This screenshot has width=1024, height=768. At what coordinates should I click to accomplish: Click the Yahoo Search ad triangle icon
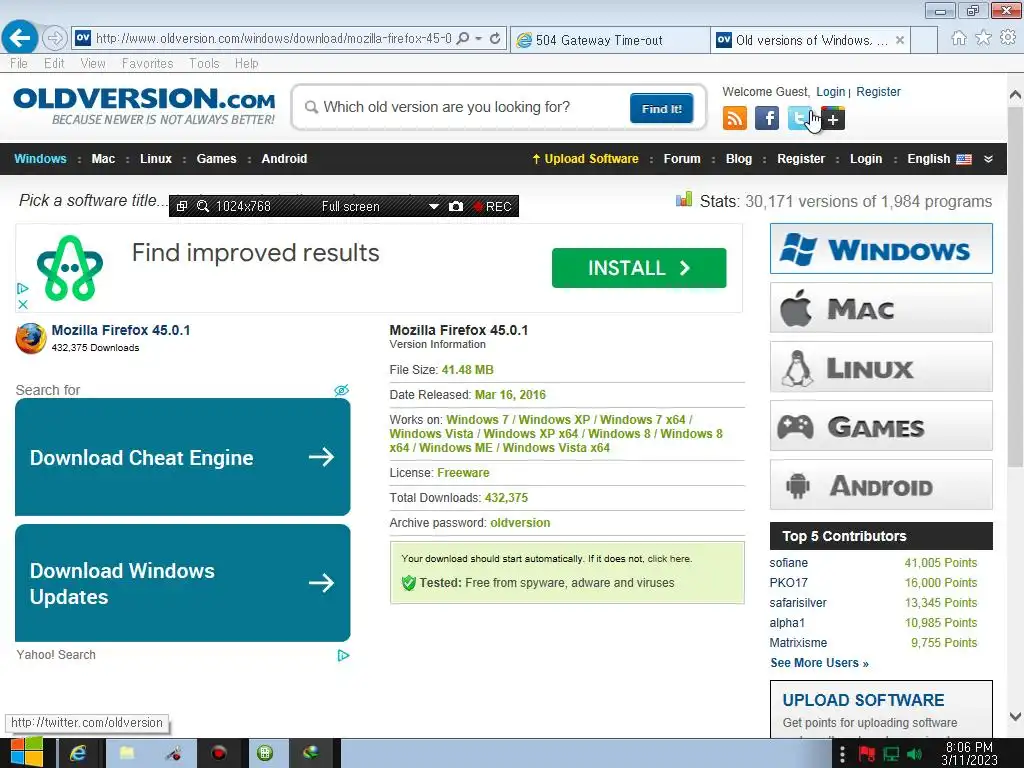pyautogui.click(x=344, y=655)
